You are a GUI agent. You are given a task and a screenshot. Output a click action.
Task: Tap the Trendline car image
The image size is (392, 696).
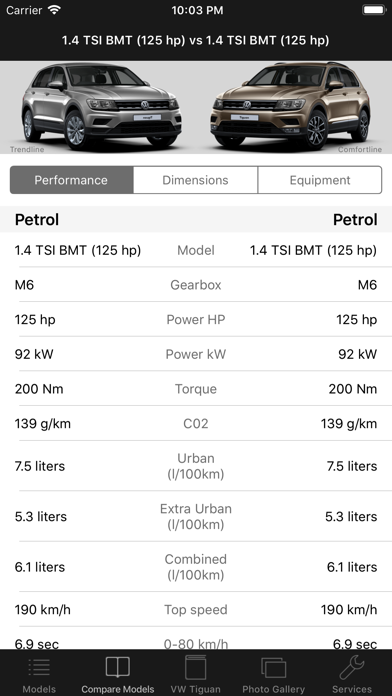(x=102, y=105)
